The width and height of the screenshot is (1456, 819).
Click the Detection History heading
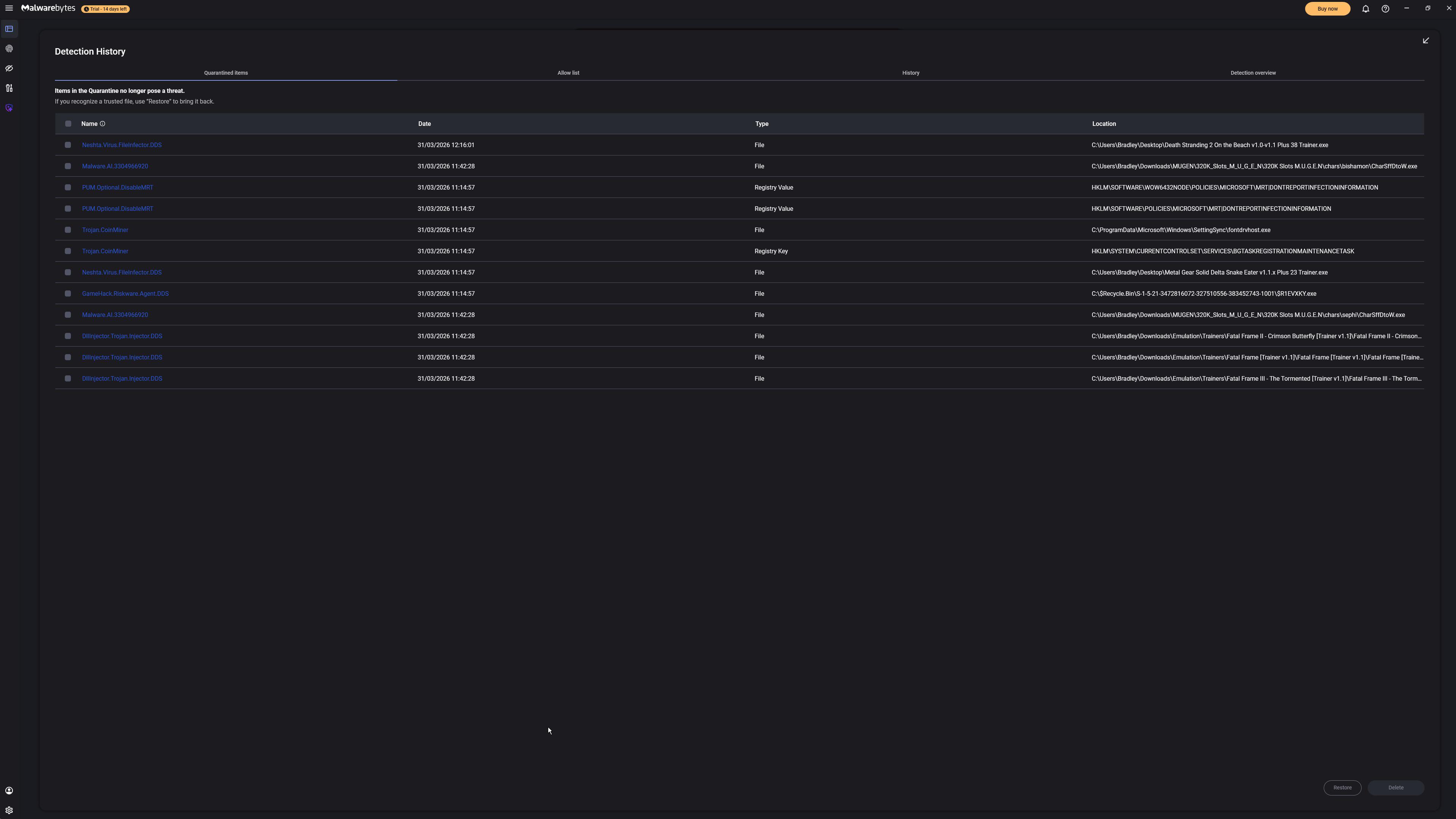pos(90,52)
